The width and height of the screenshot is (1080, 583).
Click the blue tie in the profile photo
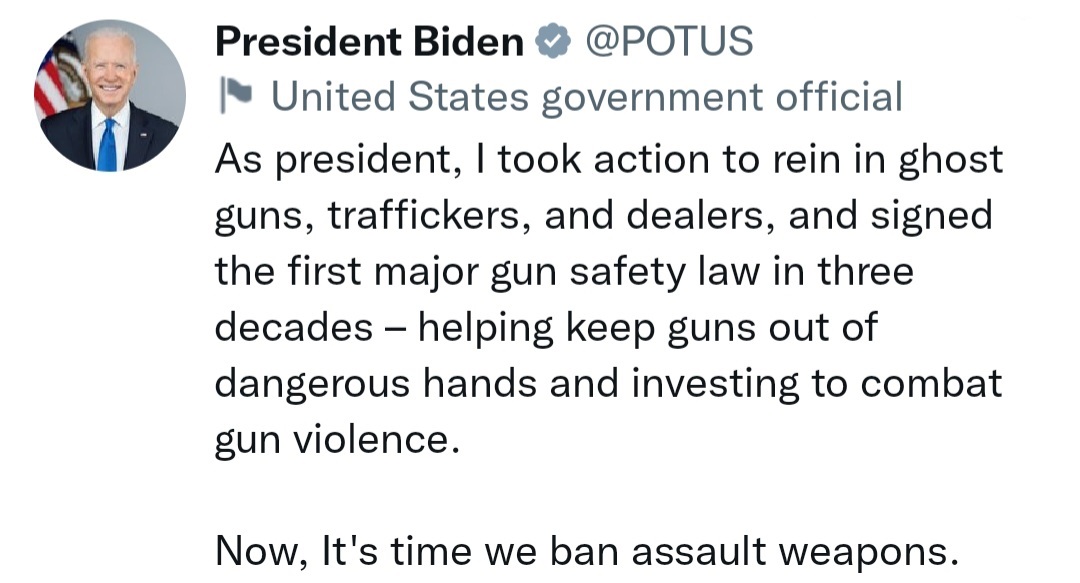coord(107,143)
